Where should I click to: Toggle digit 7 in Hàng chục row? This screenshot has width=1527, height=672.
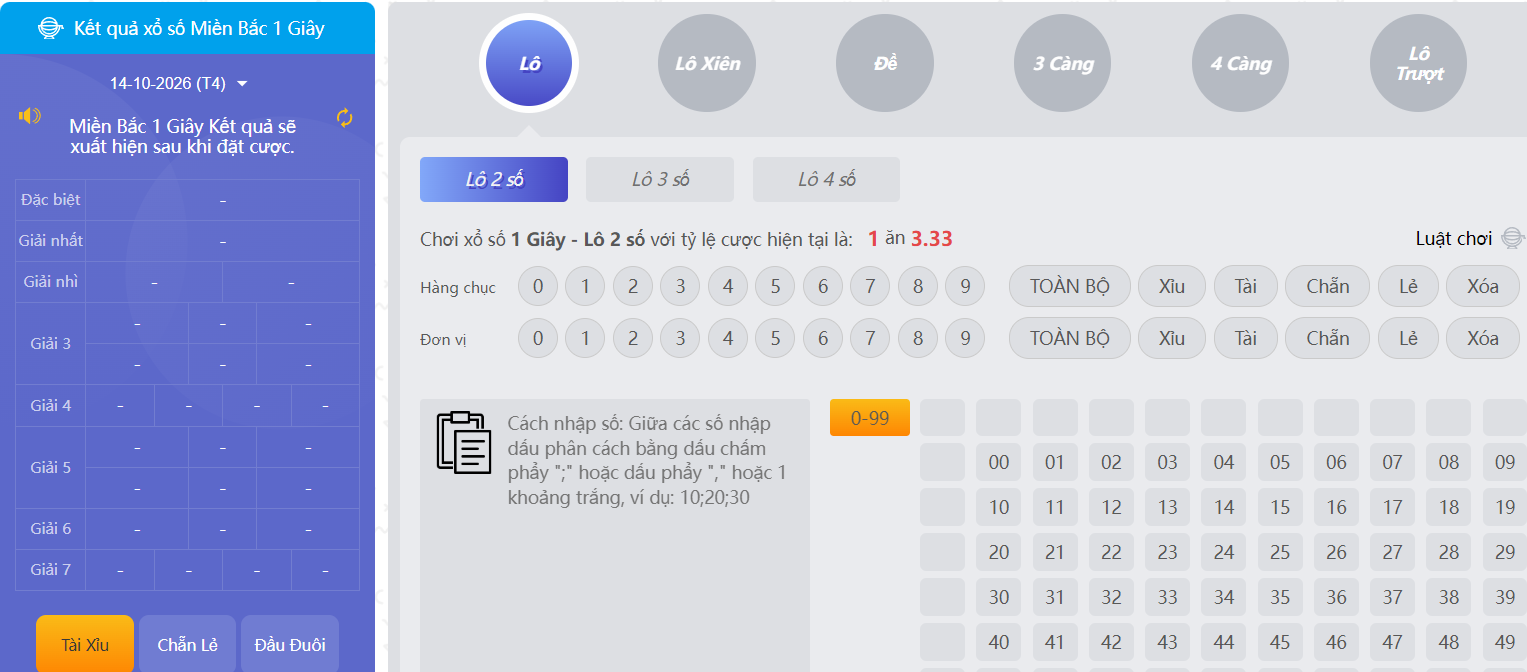tap(870, 287)
